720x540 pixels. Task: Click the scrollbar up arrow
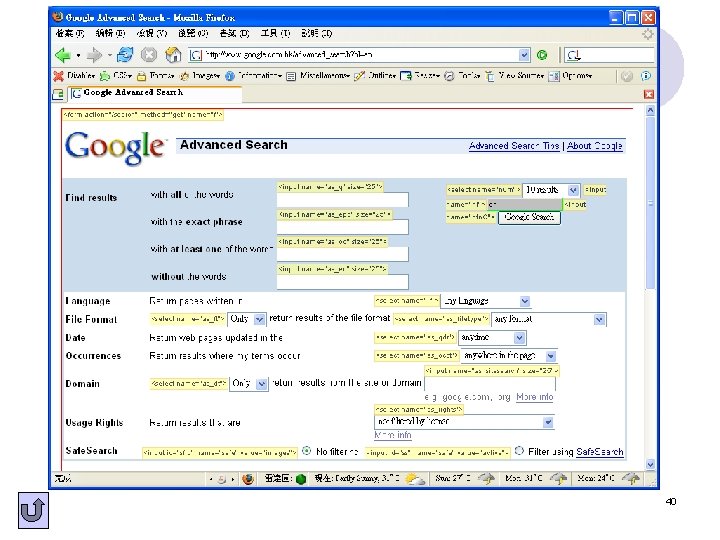[x=650, y=110]
